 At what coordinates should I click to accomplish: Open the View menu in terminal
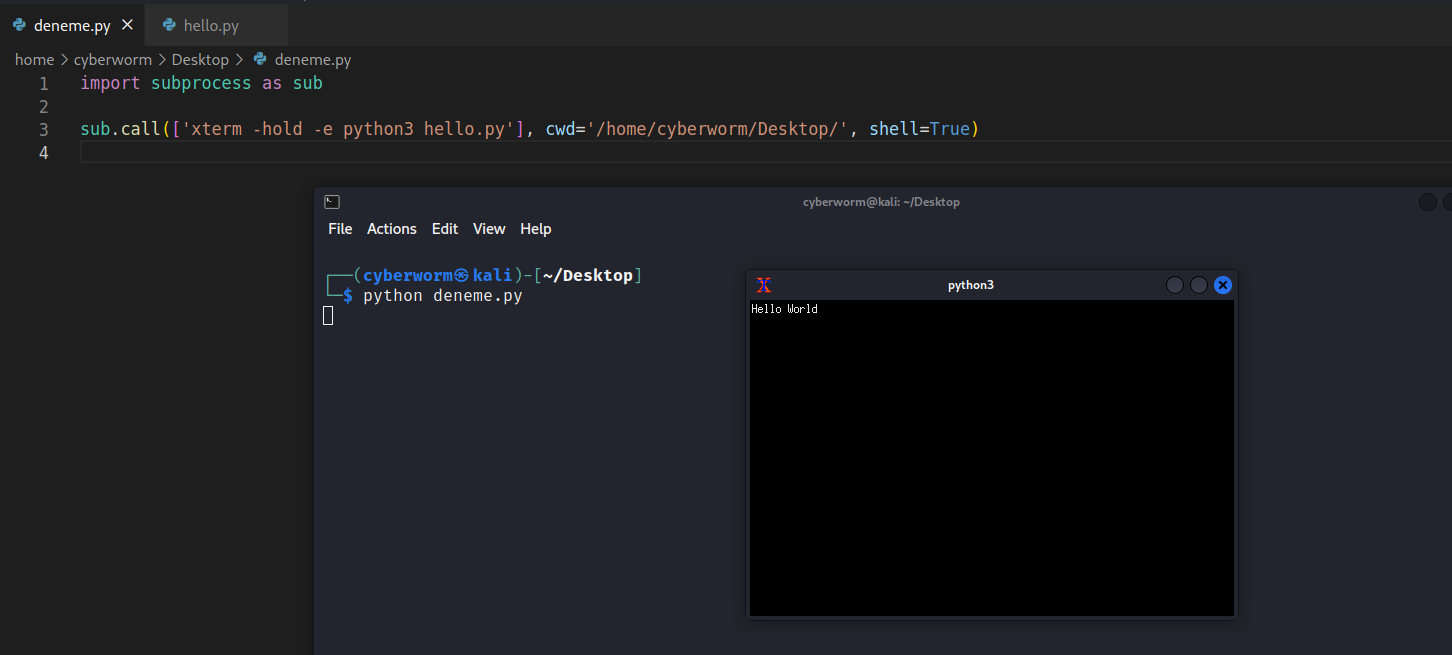tap(489, 229)
